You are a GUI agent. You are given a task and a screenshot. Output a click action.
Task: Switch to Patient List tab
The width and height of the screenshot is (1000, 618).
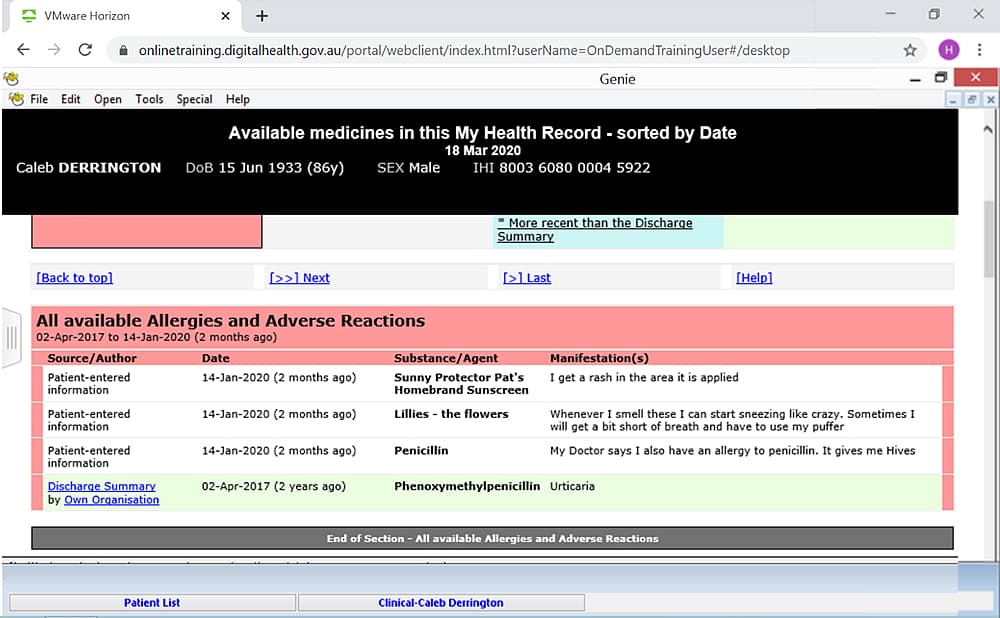click(x=152, y=603)
